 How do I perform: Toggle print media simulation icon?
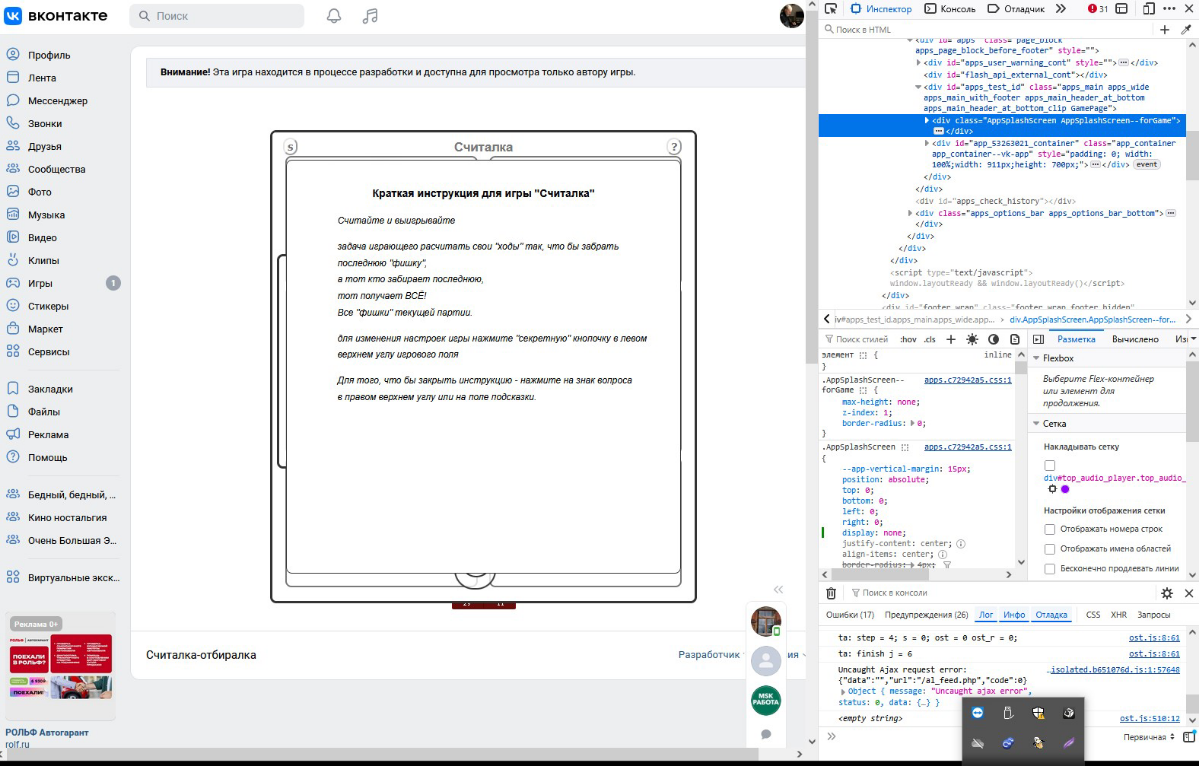pyautogui.click(x=1015, y=339)
